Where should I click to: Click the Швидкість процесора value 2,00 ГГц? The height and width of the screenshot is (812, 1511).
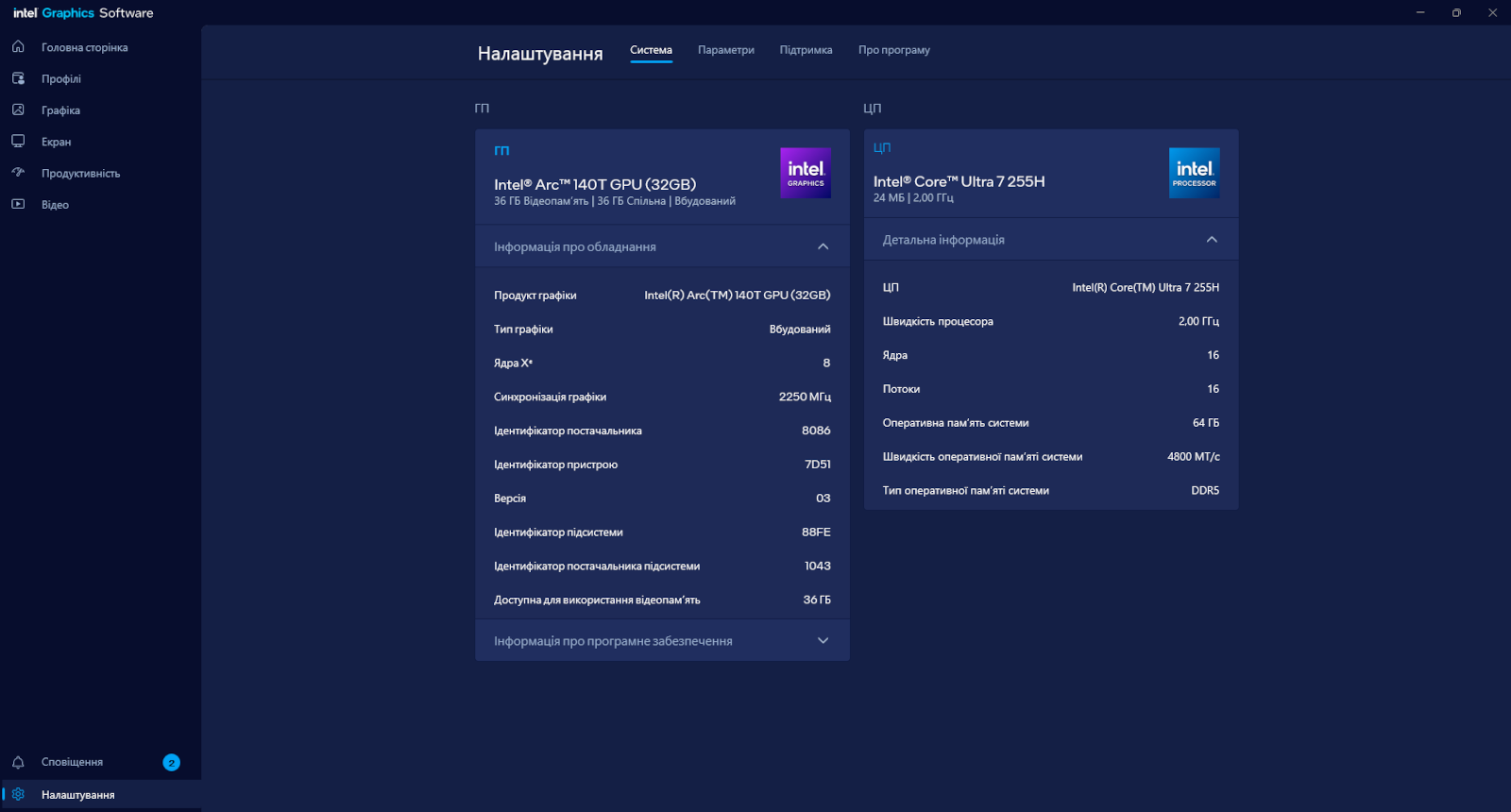coord(1199,321)
